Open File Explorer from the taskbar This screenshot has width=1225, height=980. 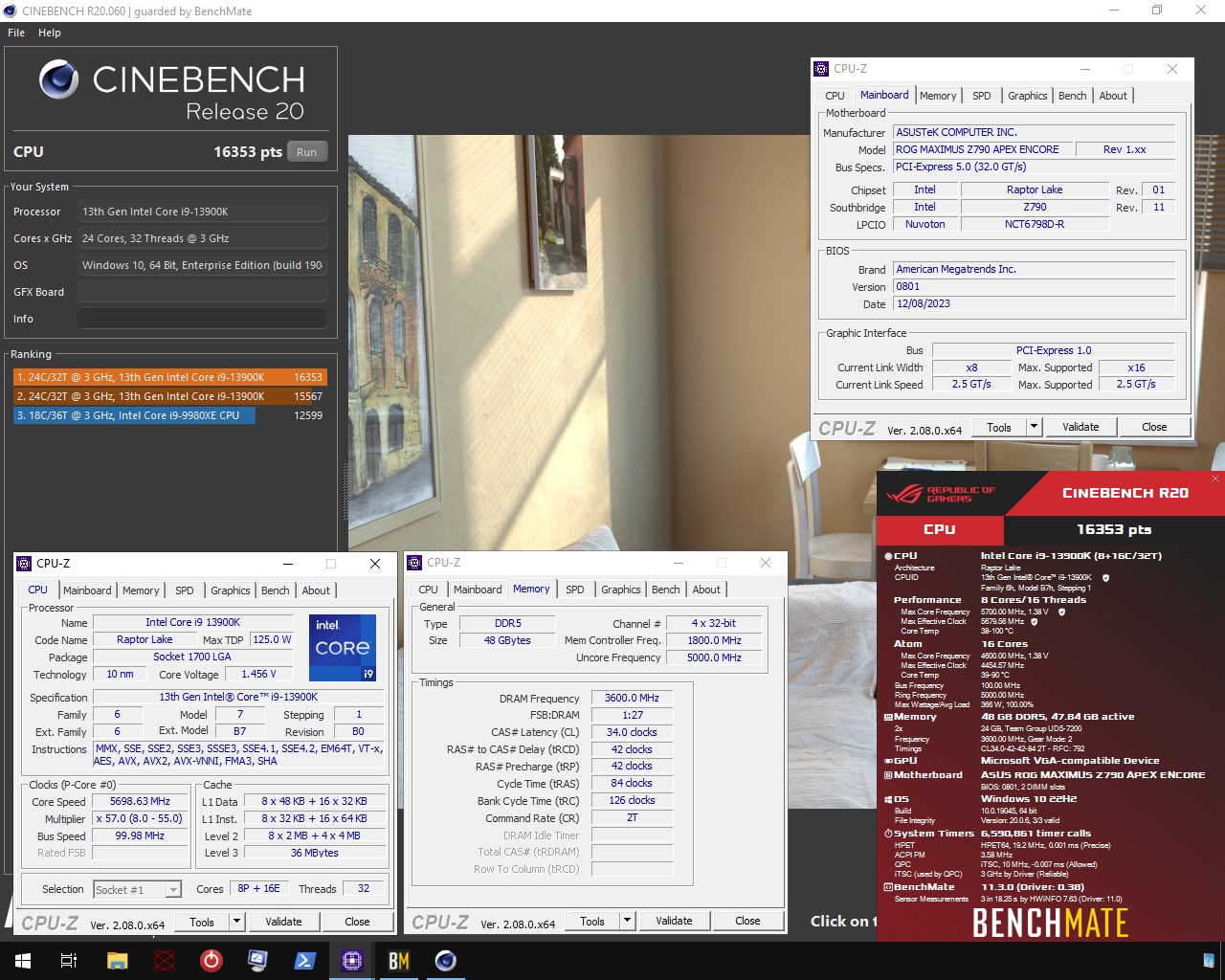coord(117,960)
